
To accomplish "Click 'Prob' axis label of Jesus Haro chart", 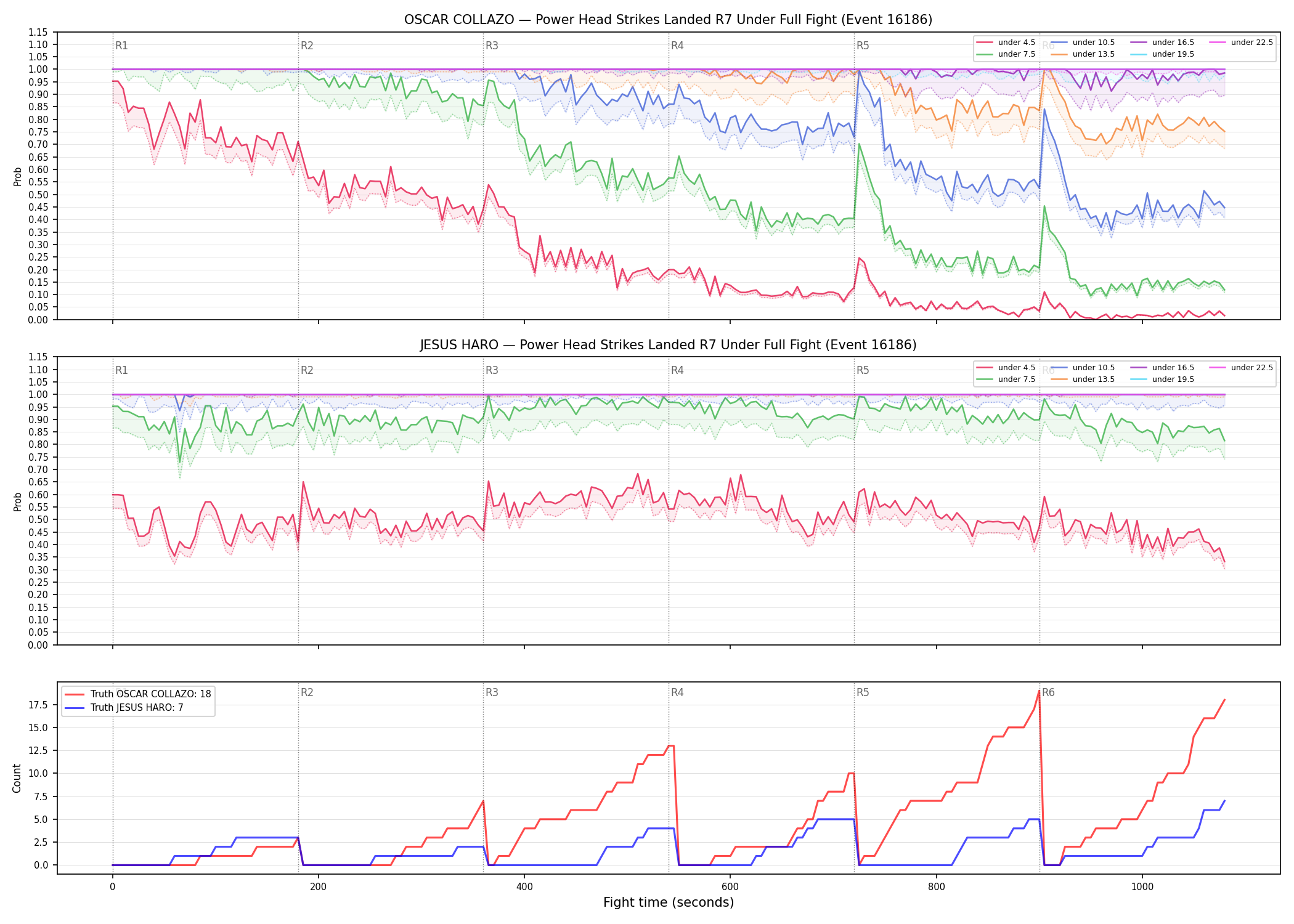I will click(x=17, y=501).
